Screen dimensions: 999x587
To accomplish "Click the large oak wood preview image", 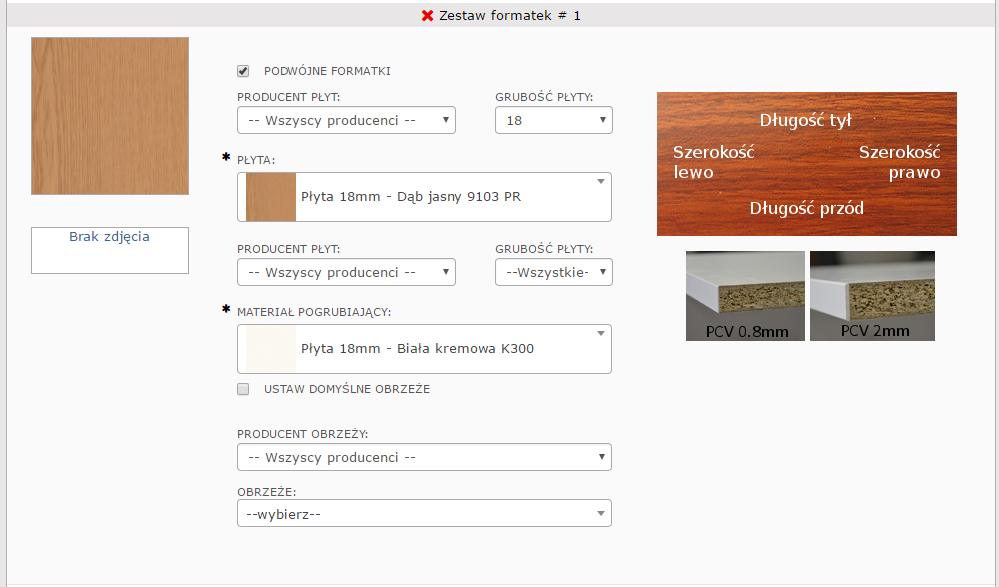I will [x=110, y=116].
